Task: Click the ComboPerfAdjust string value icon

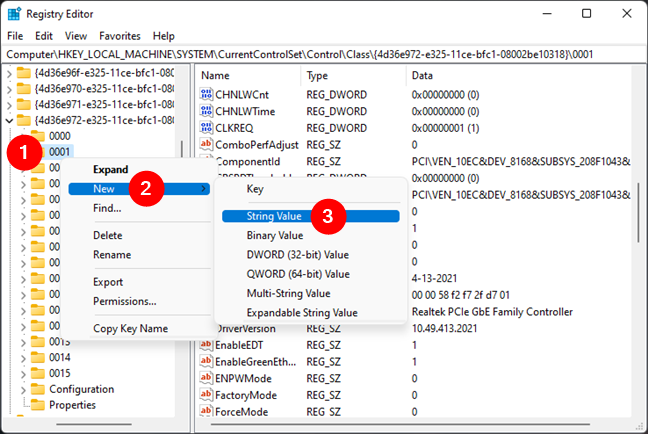Action: [206, 144]
